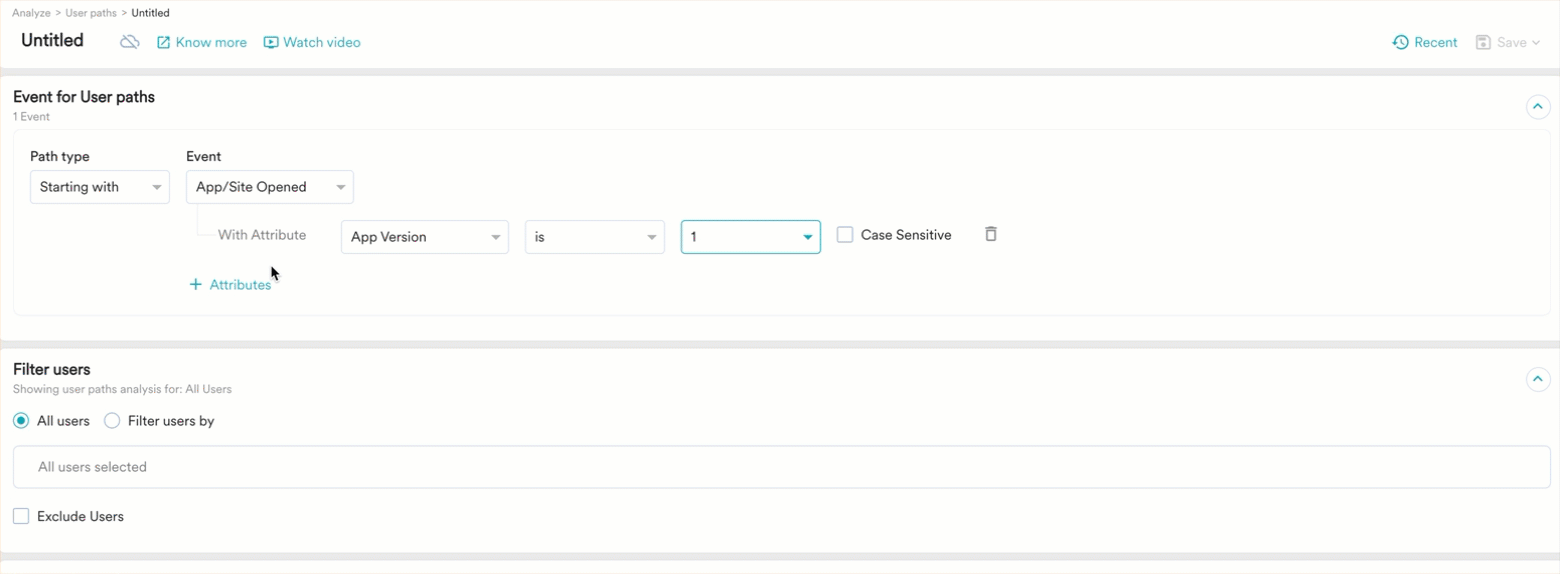1560x574 pixels.
Task: Click the All users selected field
Action: [x=781, y=467]
